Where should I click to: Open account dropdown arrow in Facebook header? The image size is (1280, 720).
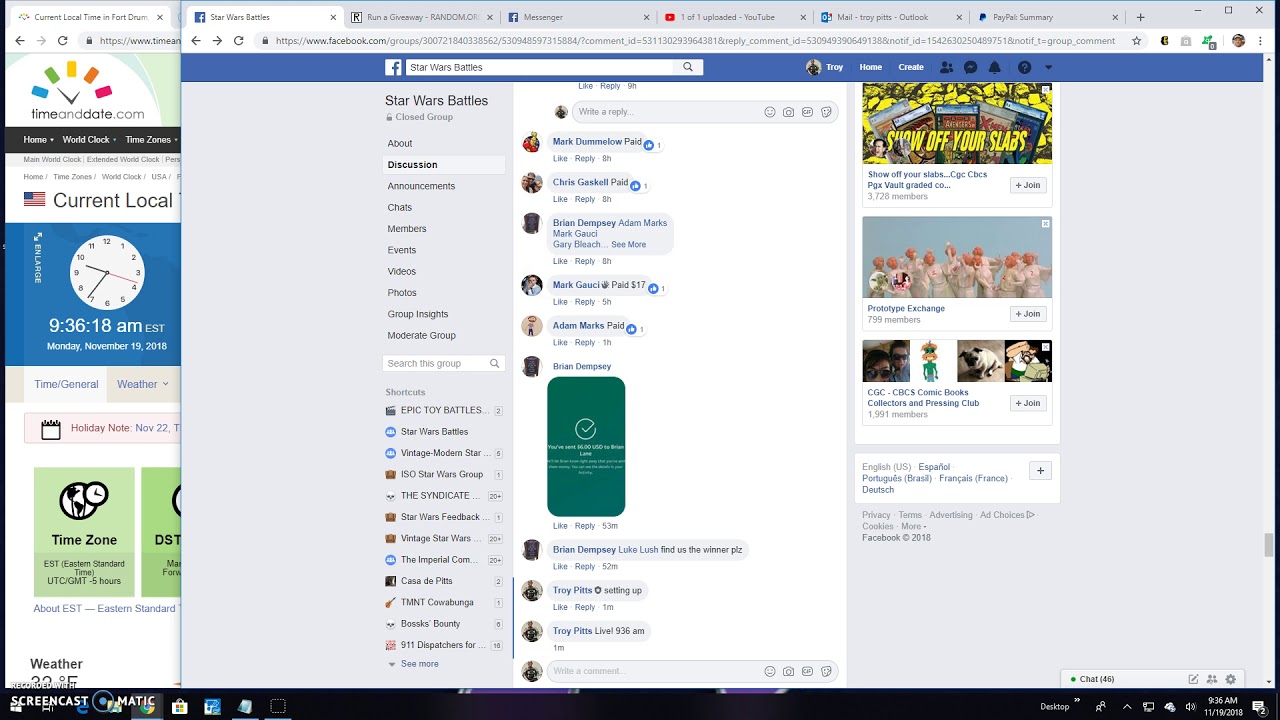click(x=1048, y=67)
